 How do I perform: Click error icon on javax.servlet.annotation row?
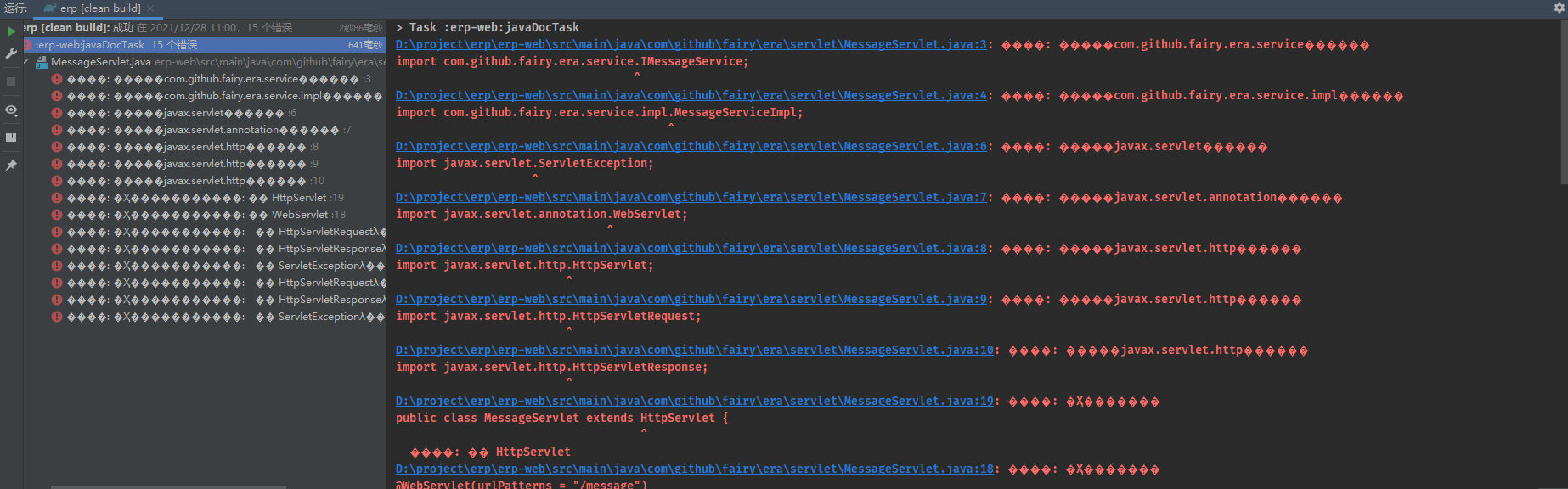pos(57,130)
